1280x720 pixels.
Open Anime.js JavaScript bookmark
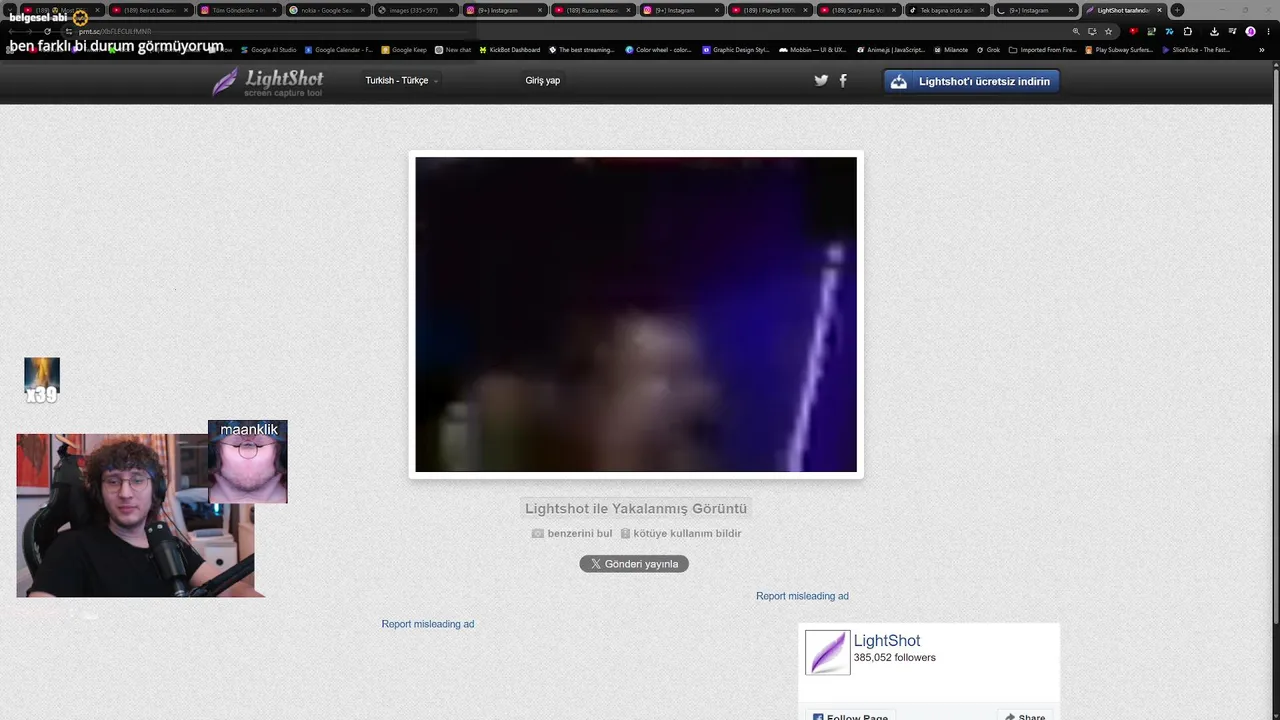coord(890,50)
